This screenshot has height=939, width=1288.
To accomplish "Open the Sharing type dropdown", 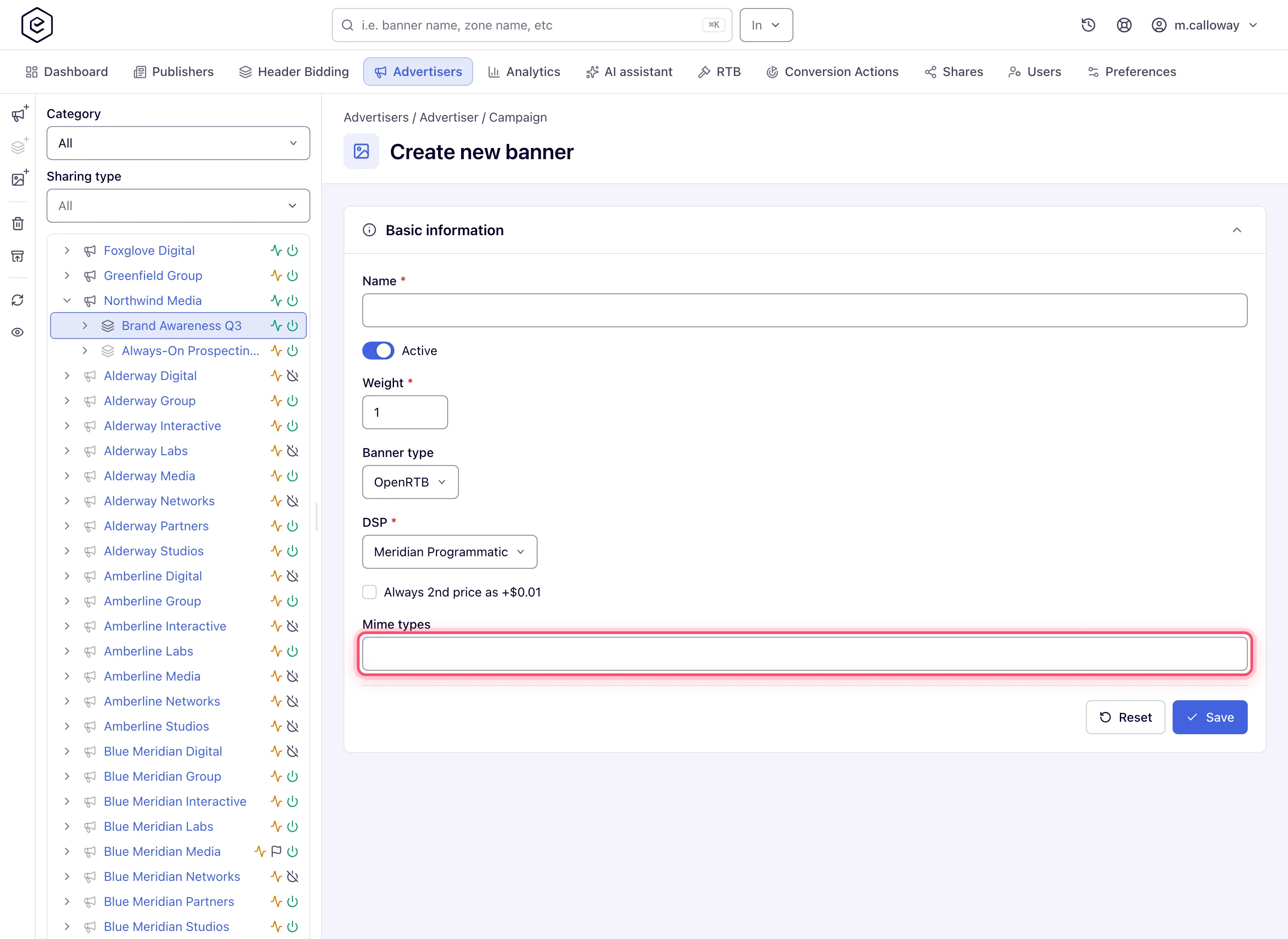I will click(x=178, y=206).
